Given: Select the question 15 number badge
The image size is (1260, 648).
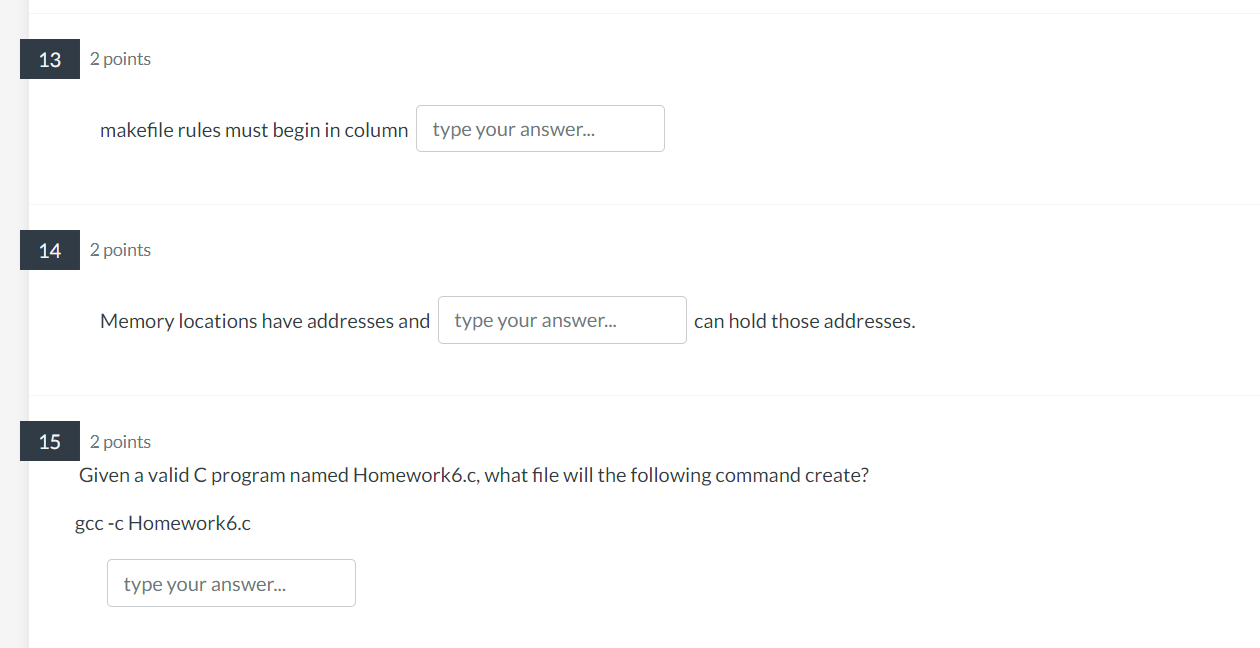Looking at the screenshot, I should (49, 441).
